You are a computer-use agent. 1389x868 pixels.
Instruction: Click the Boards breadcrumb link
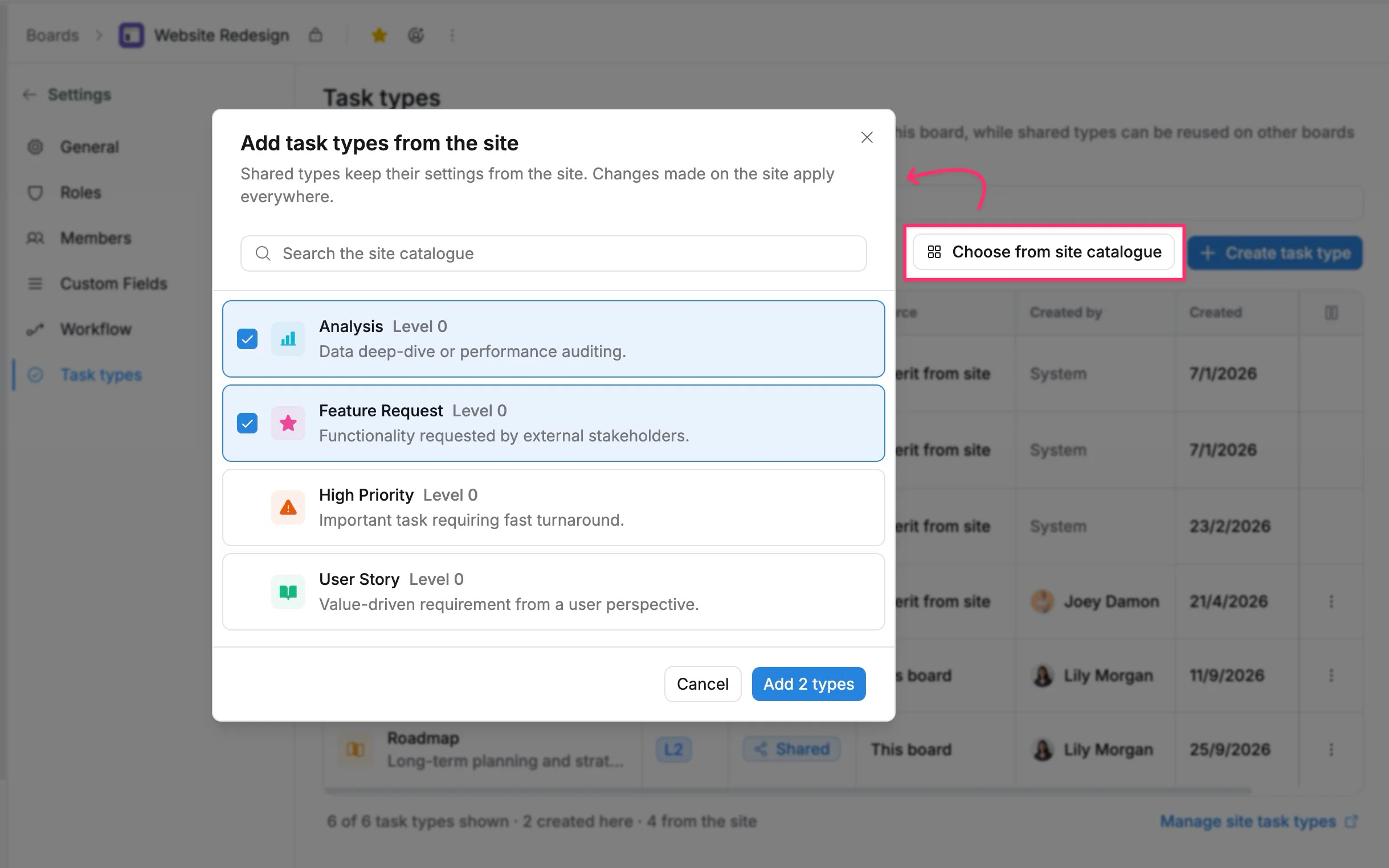point(52,35)
